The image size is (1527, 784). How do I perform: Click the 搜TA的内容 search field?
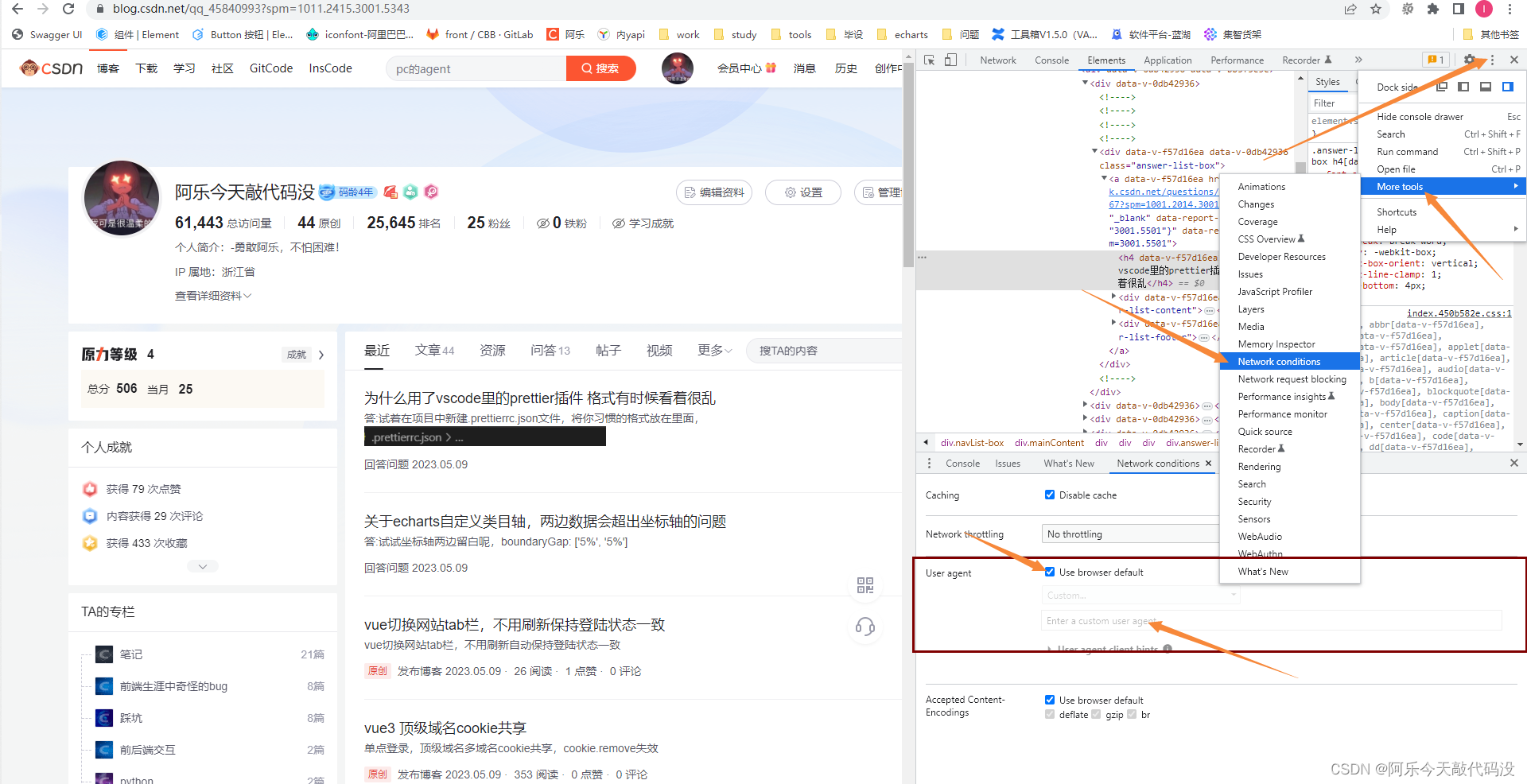[x=823, y=351]
